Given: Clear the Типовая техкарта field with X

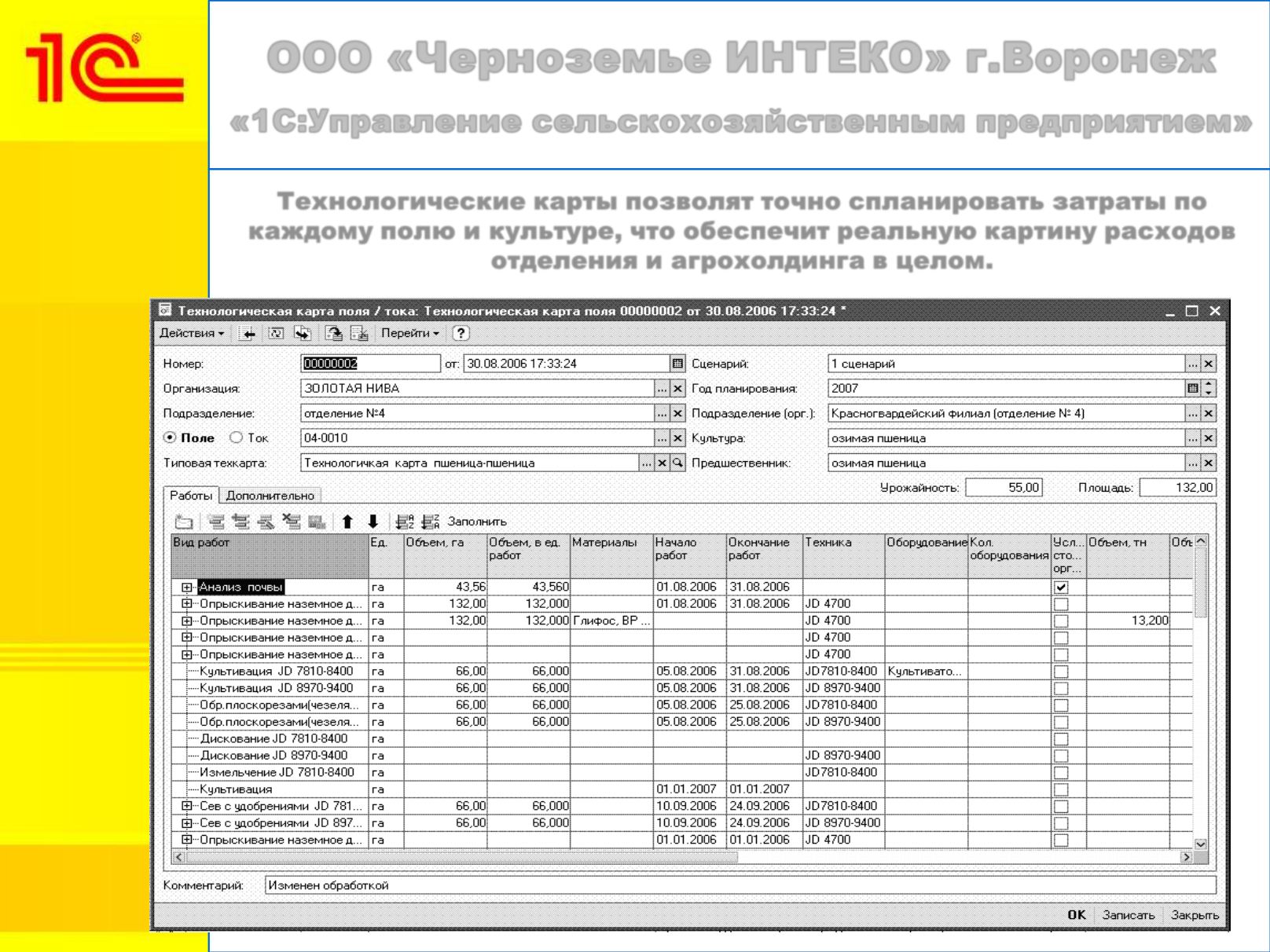Looking at the screenshot, I should coord(662,463).
